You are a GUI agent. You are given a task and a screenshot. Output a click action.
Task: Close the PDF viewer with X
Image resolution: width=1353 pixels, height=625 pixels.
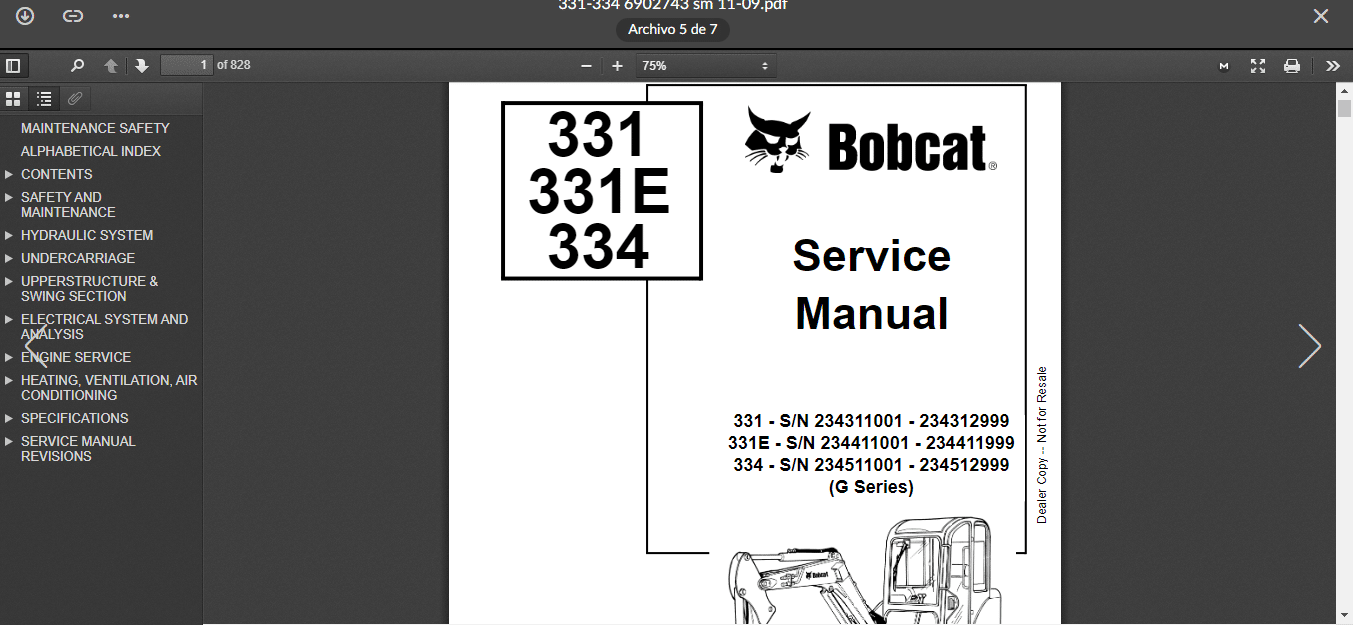coord(1321,16)
